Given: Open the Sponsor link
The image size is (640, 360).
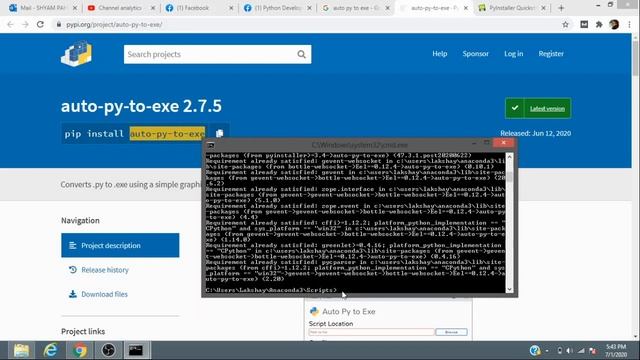Looking at the screenshot, I should pos(476,53).
